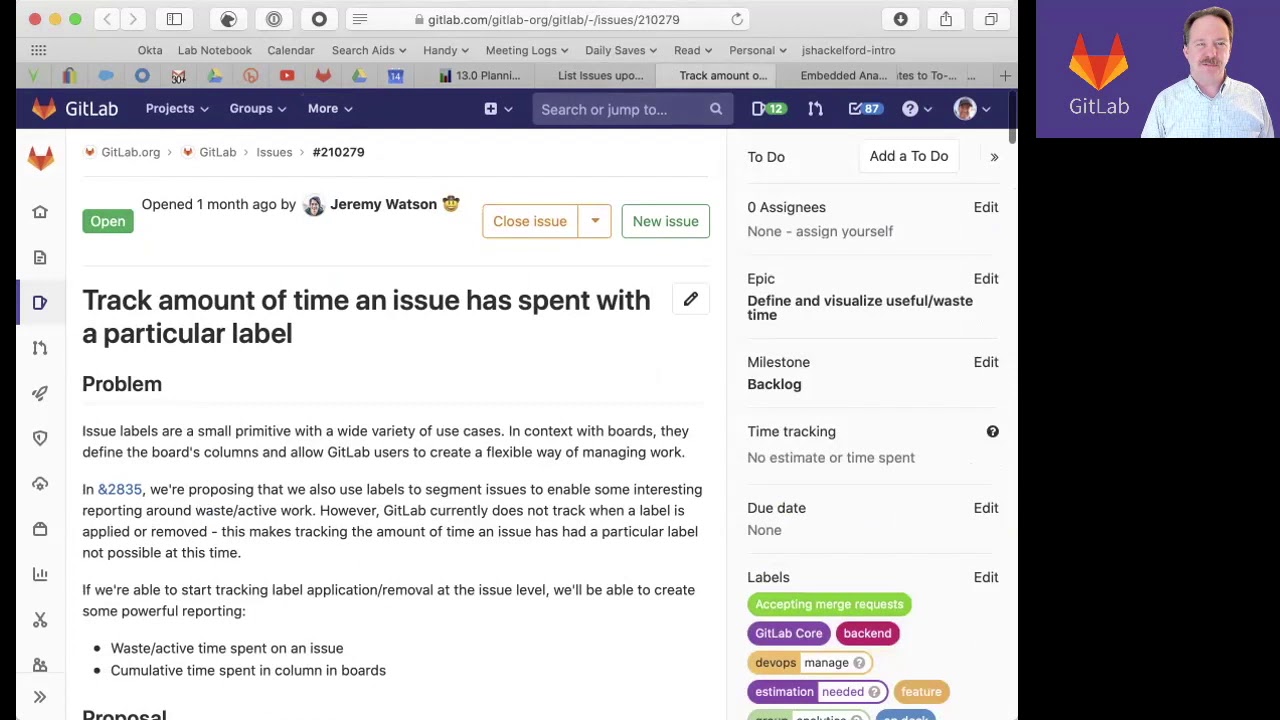Open Merge Requests icon in left sidebar
The image size is (1280, 720).
[40, 347]
